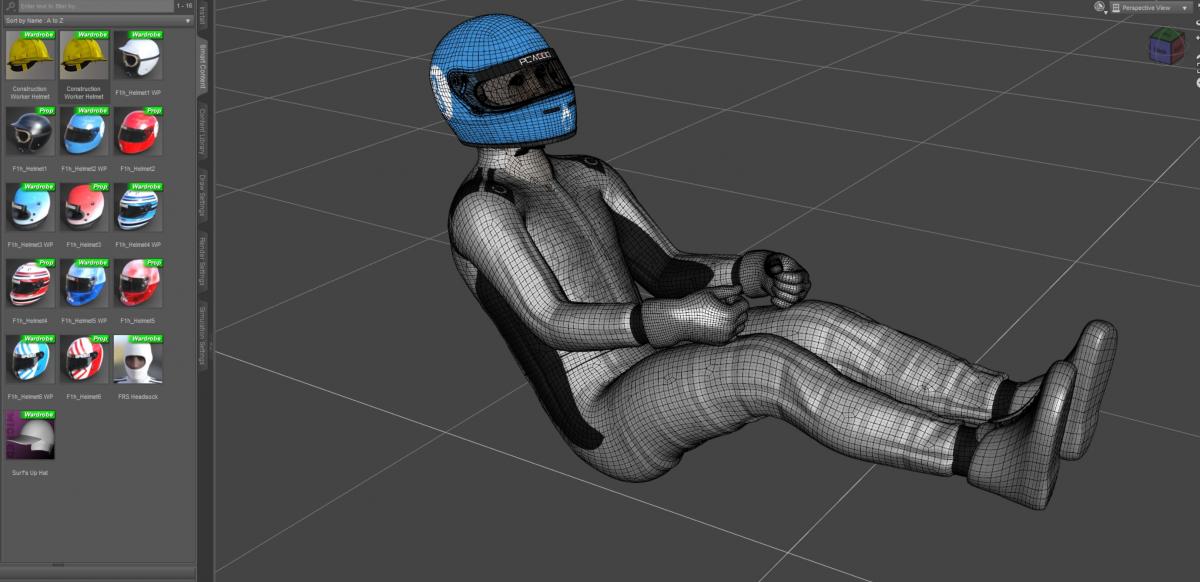
Task: Choose the black F1h_Helmet1 prop
Action: pyautogui.click(x=30, y=133)
